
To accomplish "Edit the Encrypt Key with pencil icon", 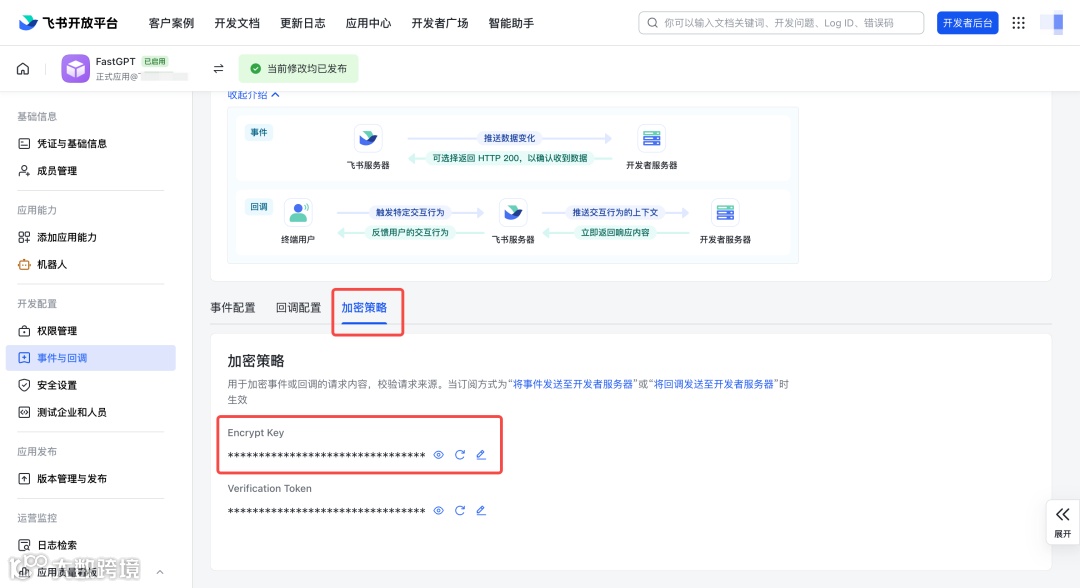I will click(481, 455).
